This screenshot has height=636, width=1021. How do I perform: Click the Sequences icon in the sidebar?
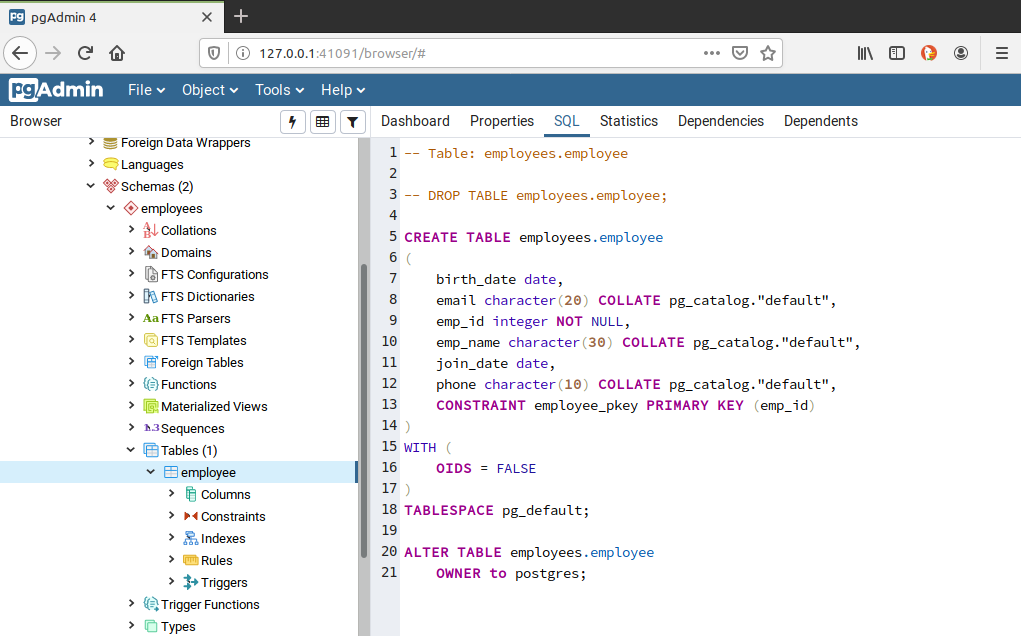(x=153, y=428)
